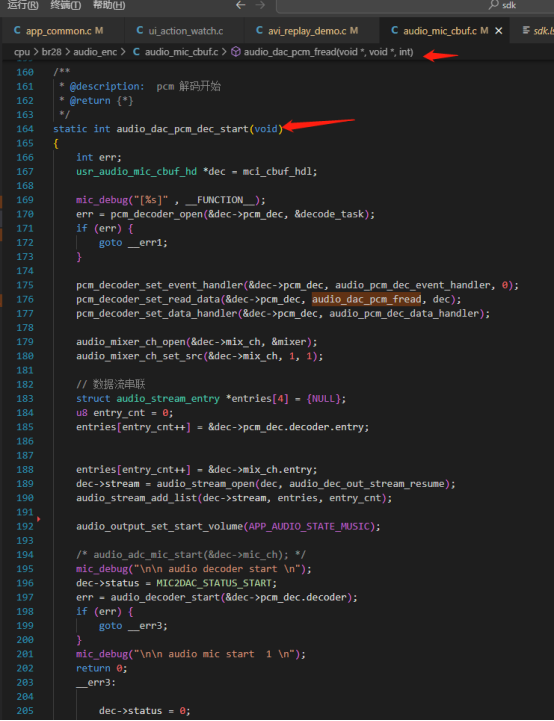This screenshot has width=554, height=721.
Task: Click audio_mixer_ch_open on line 179
Action: click(131, 342)
